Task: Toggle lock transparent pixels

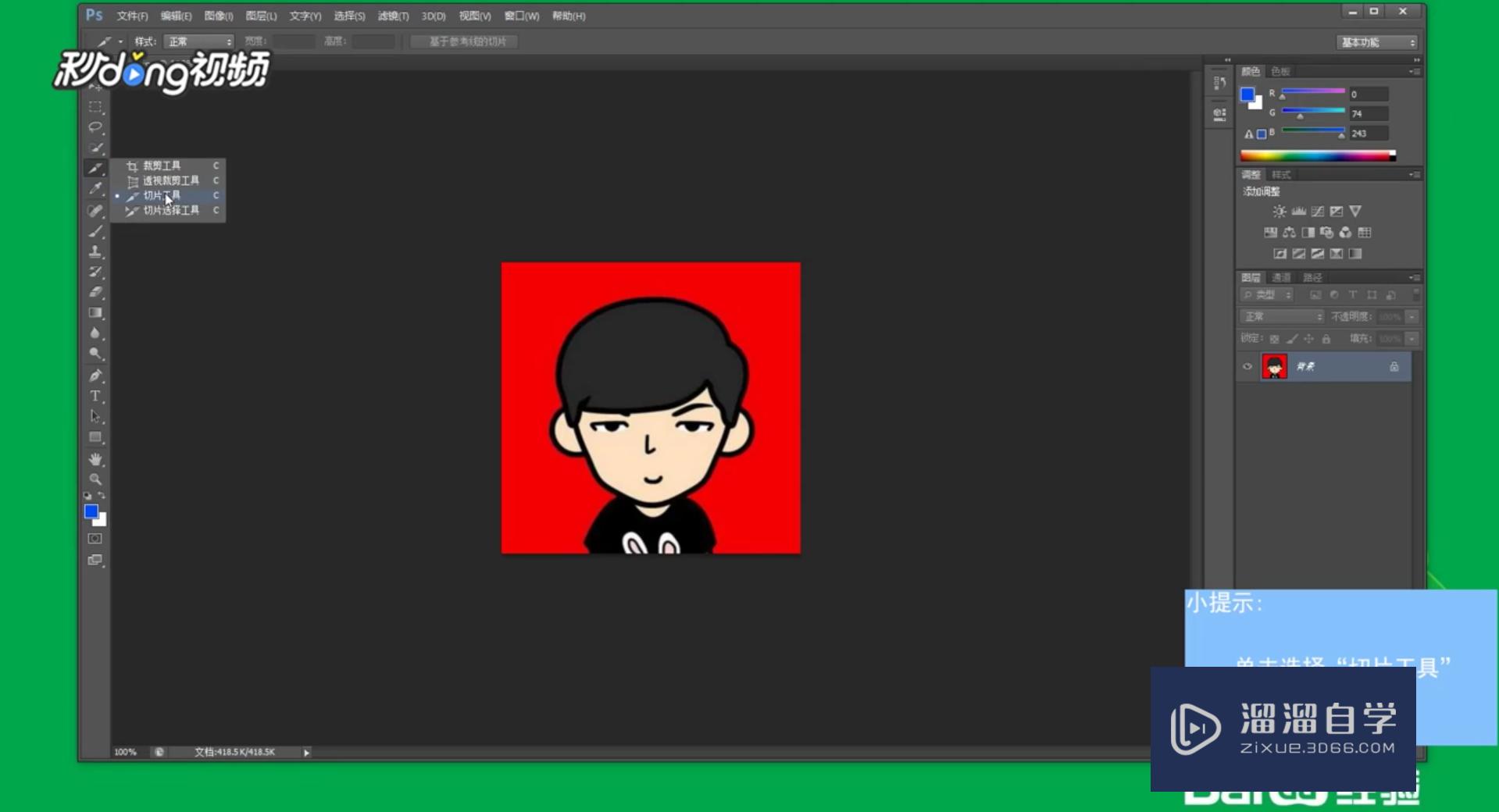Action: click(x=1274, y=339)
